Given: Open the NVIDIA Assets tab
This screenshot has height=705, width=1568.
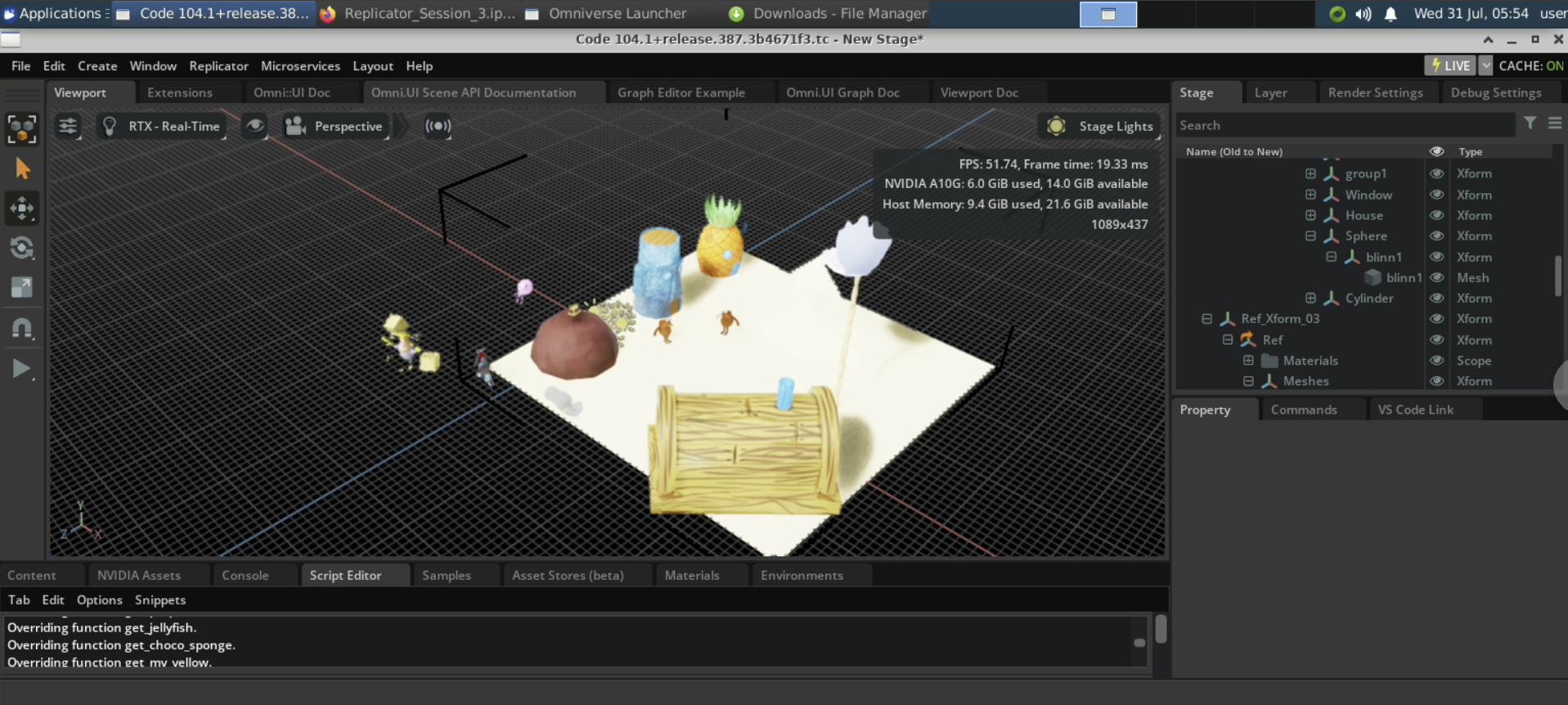Looking at the screenshot, I should (x=139, y=575).
